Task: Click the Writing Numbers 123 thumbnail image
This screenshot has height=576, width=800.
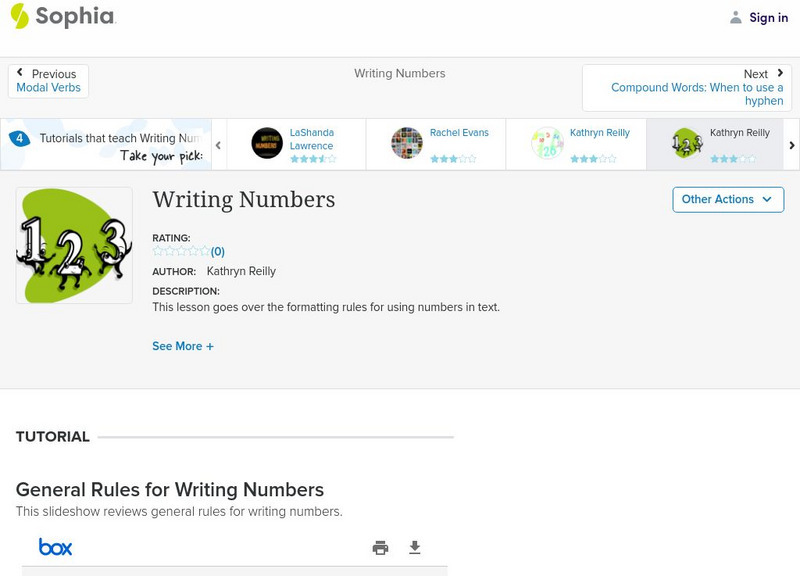Action: 74,245
